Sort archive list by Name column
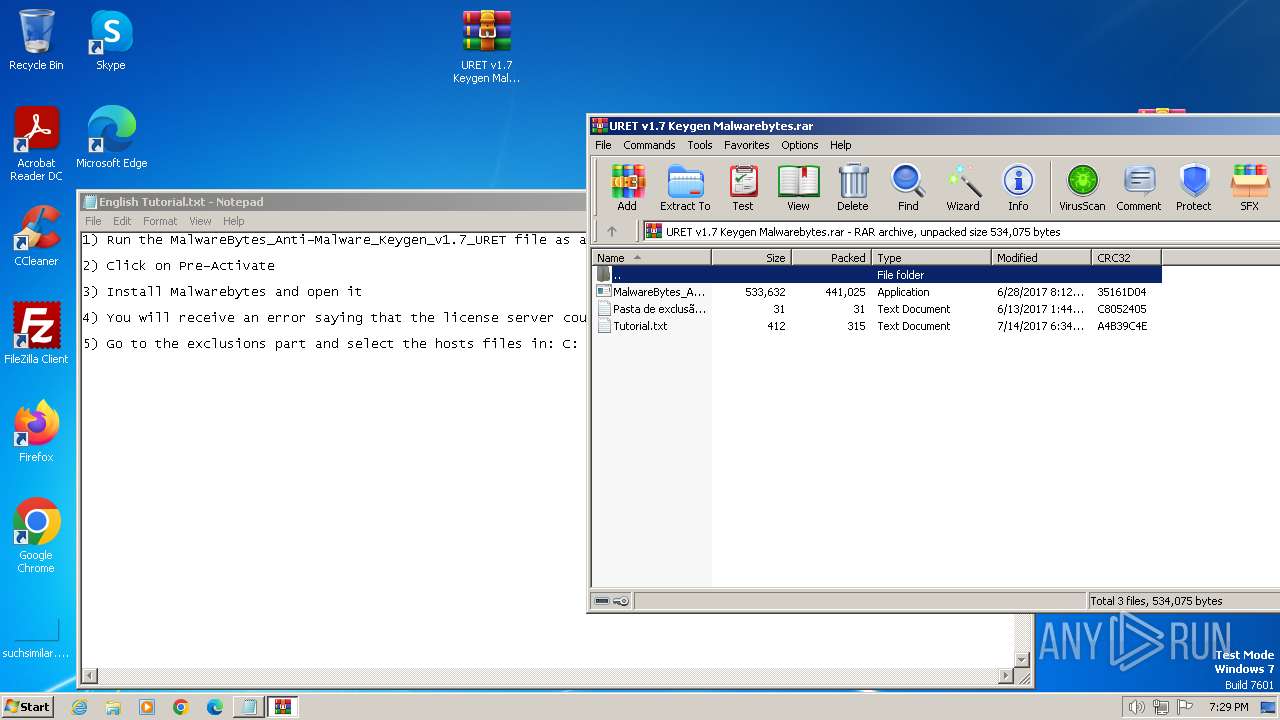 (651, 257)
